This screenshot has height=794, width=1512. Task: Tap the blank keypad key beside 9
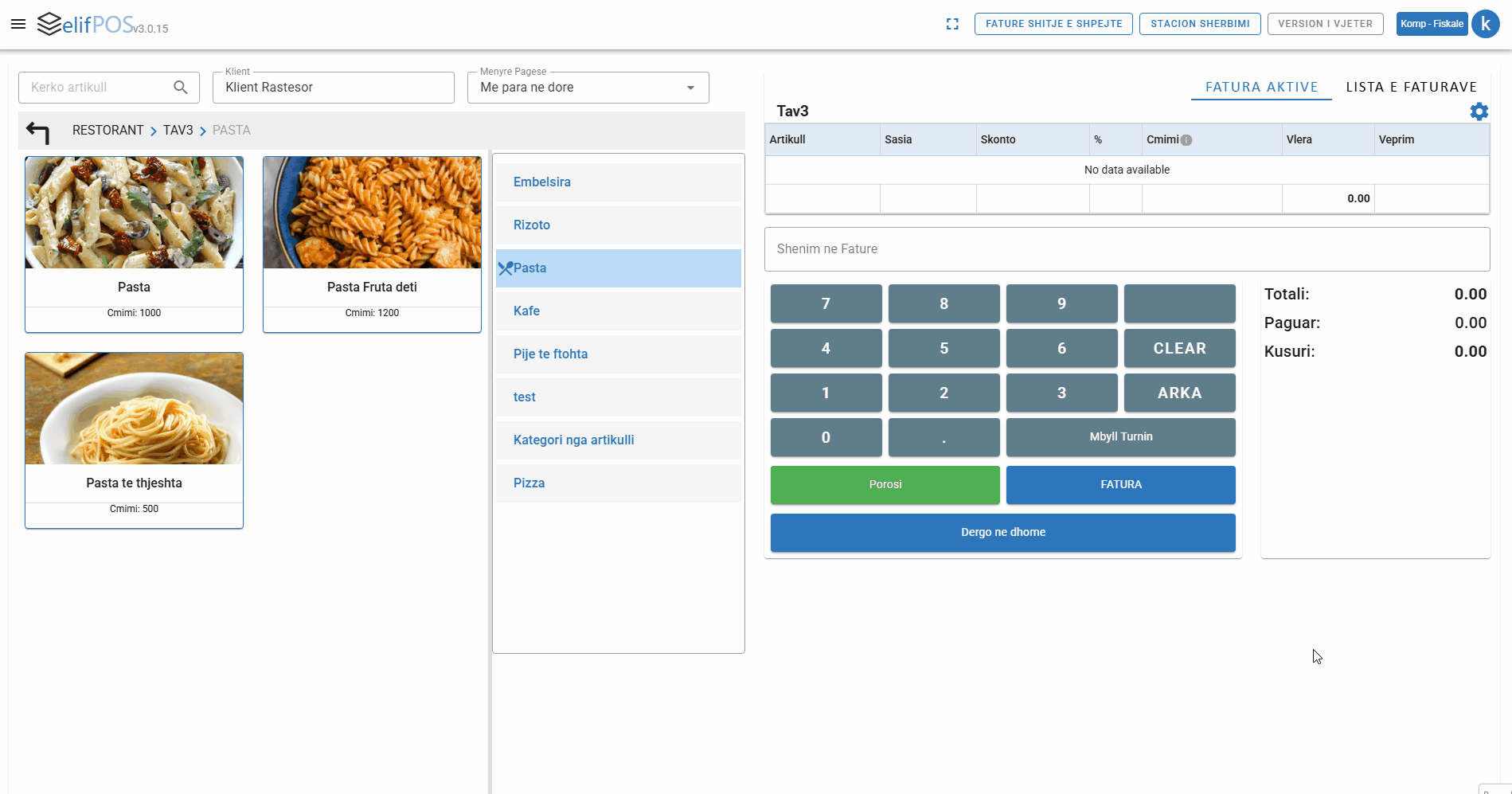[x=1180, y=303]
